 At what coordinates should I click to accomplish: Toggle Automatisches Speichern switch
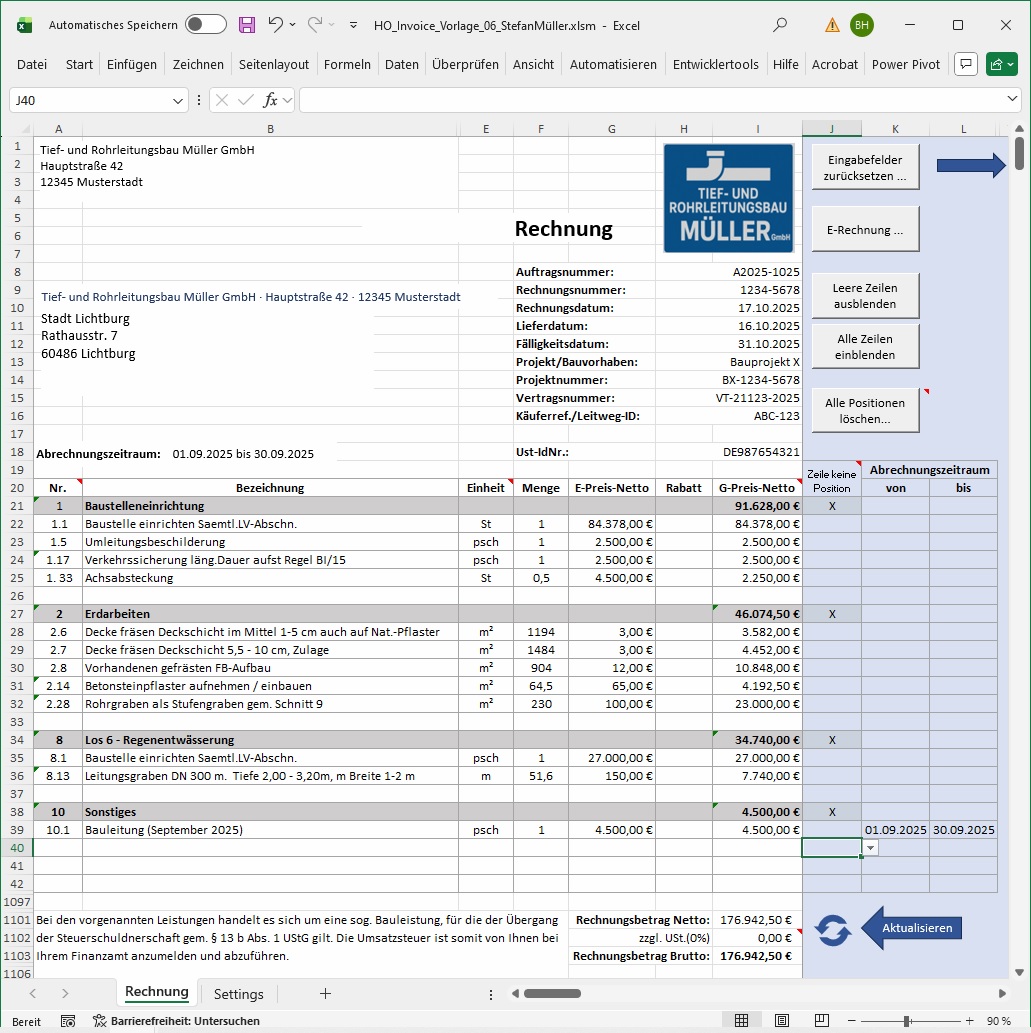(x=205, y=25)
